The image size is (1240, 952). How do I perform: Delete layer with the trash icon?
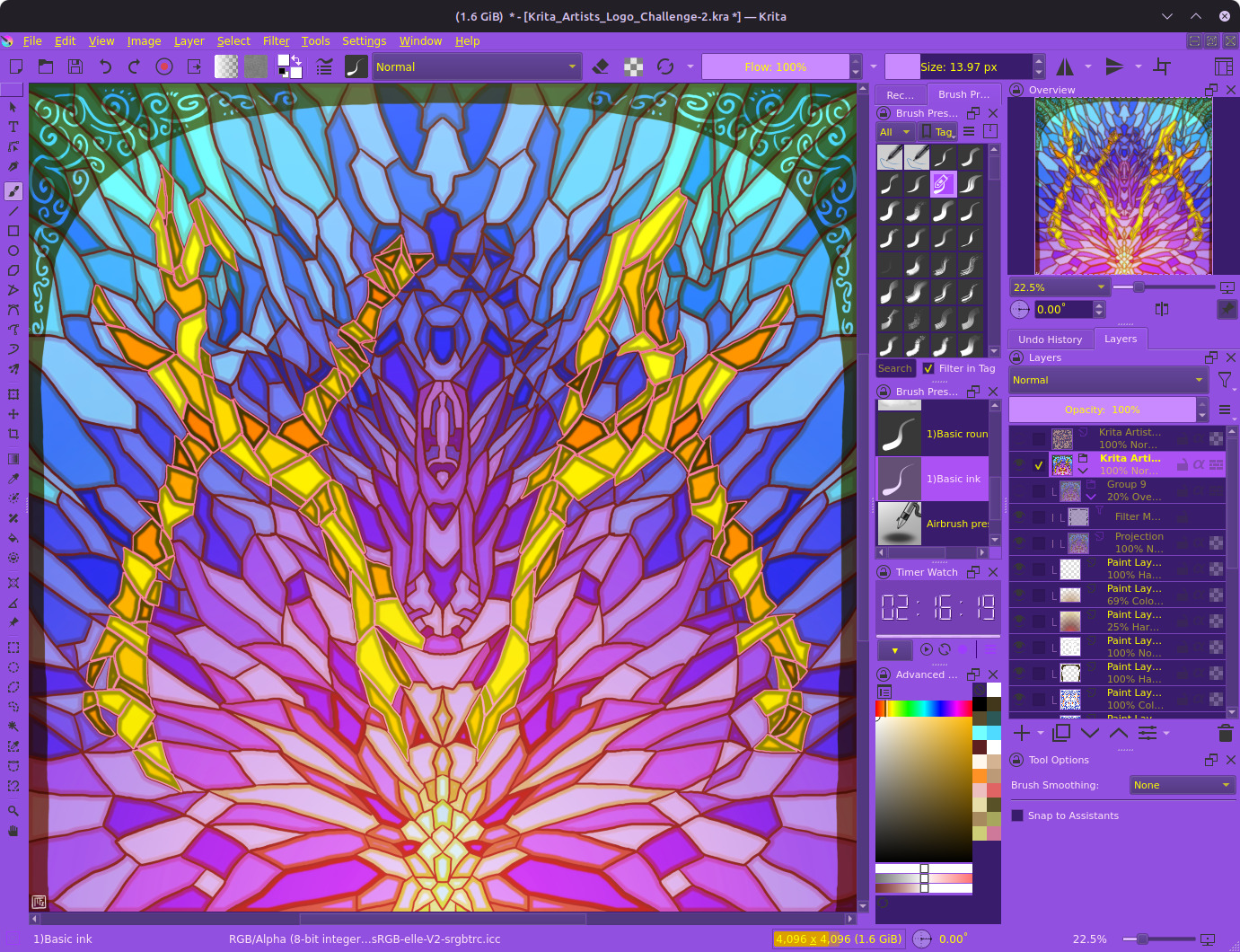(x=1225, y=733)
